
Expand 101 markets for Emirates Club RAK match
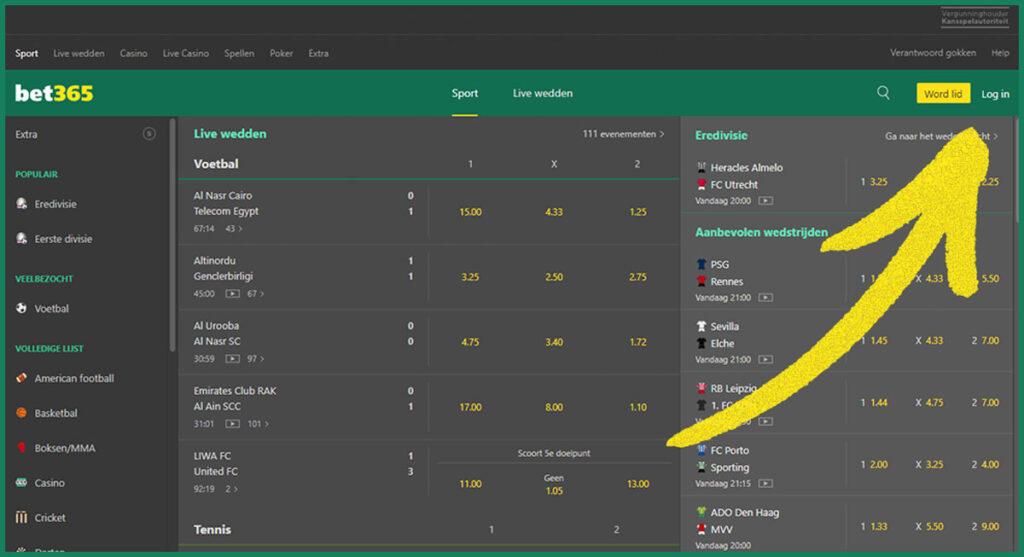(258, 424)
